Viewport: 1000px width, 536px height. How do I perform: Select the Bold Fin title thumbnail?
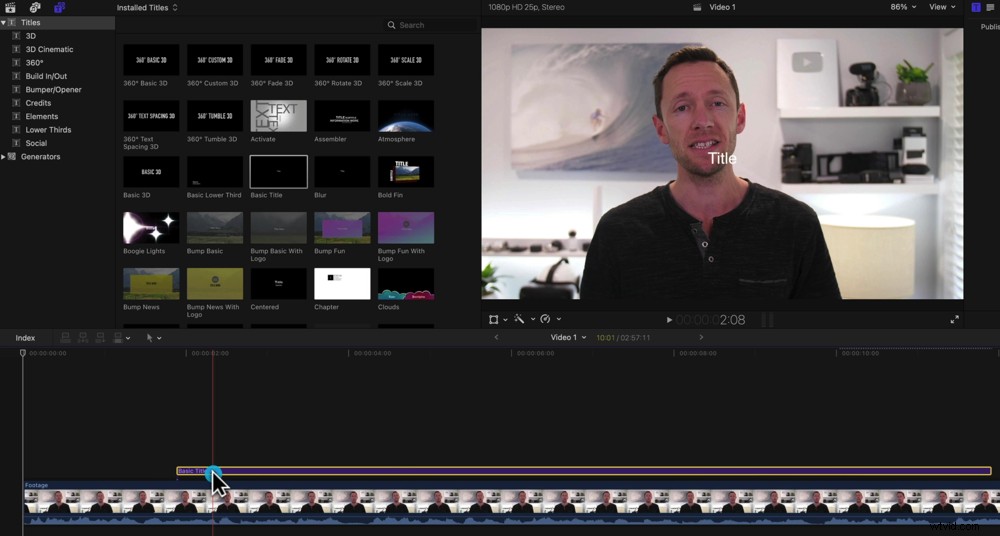point(406,172)
